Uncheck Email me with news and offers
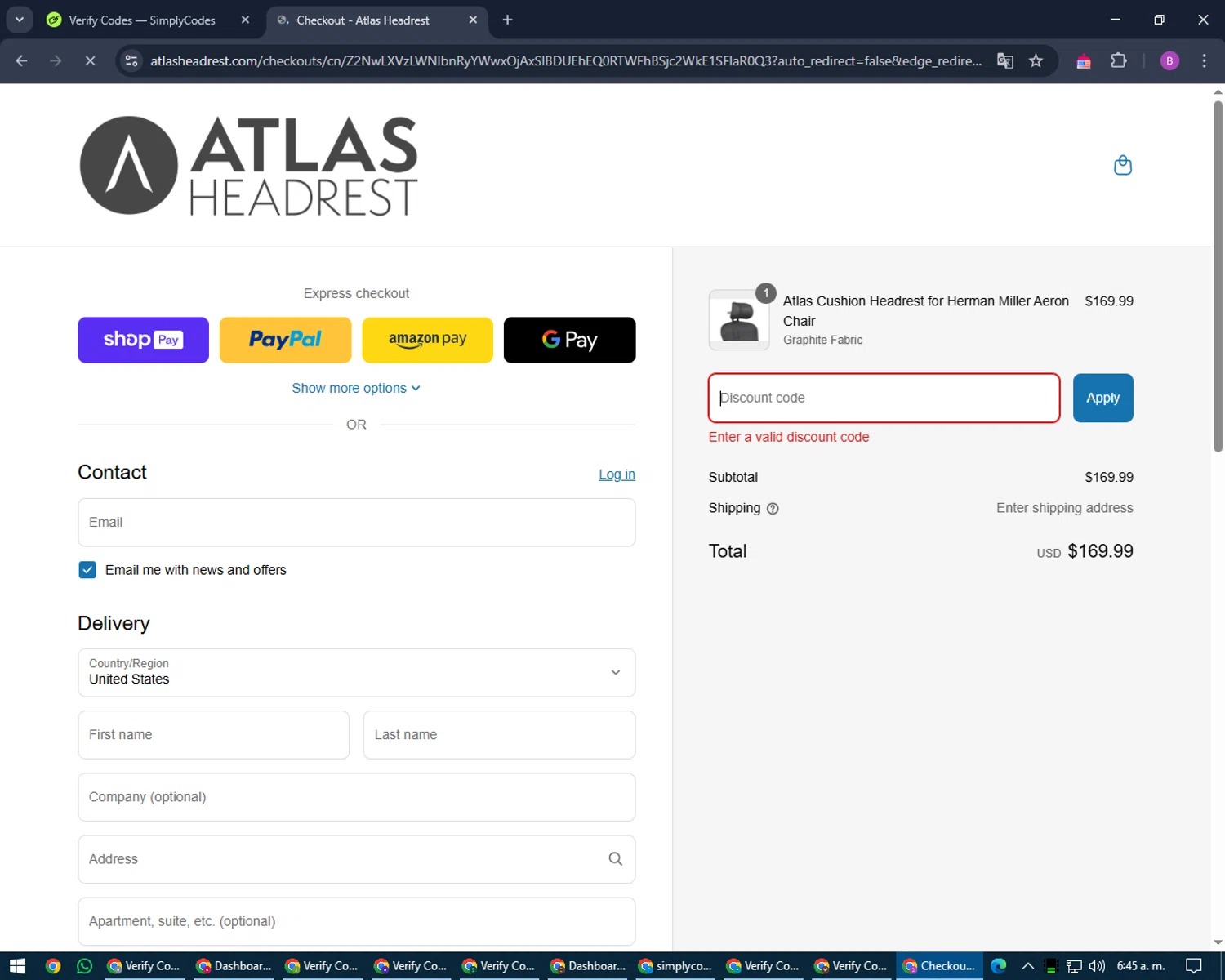This screenshot has width=1225, height=980. 87,570
